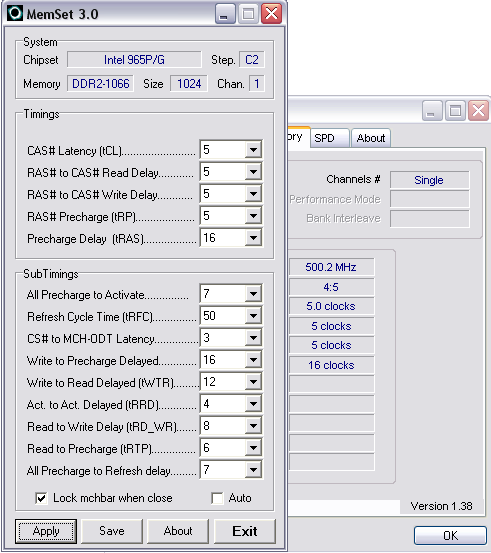Click the Single channels value

(x=430, y=180)
